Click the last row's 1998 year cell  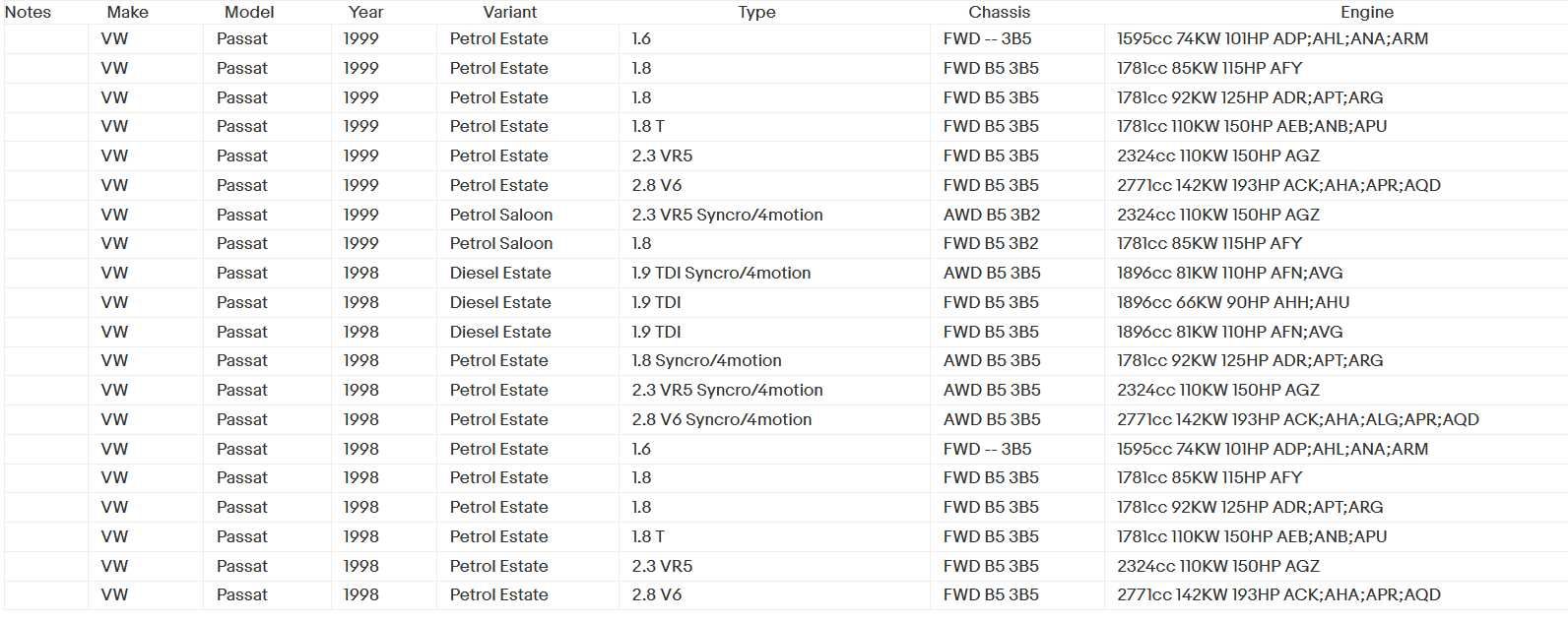coord(361,594)
